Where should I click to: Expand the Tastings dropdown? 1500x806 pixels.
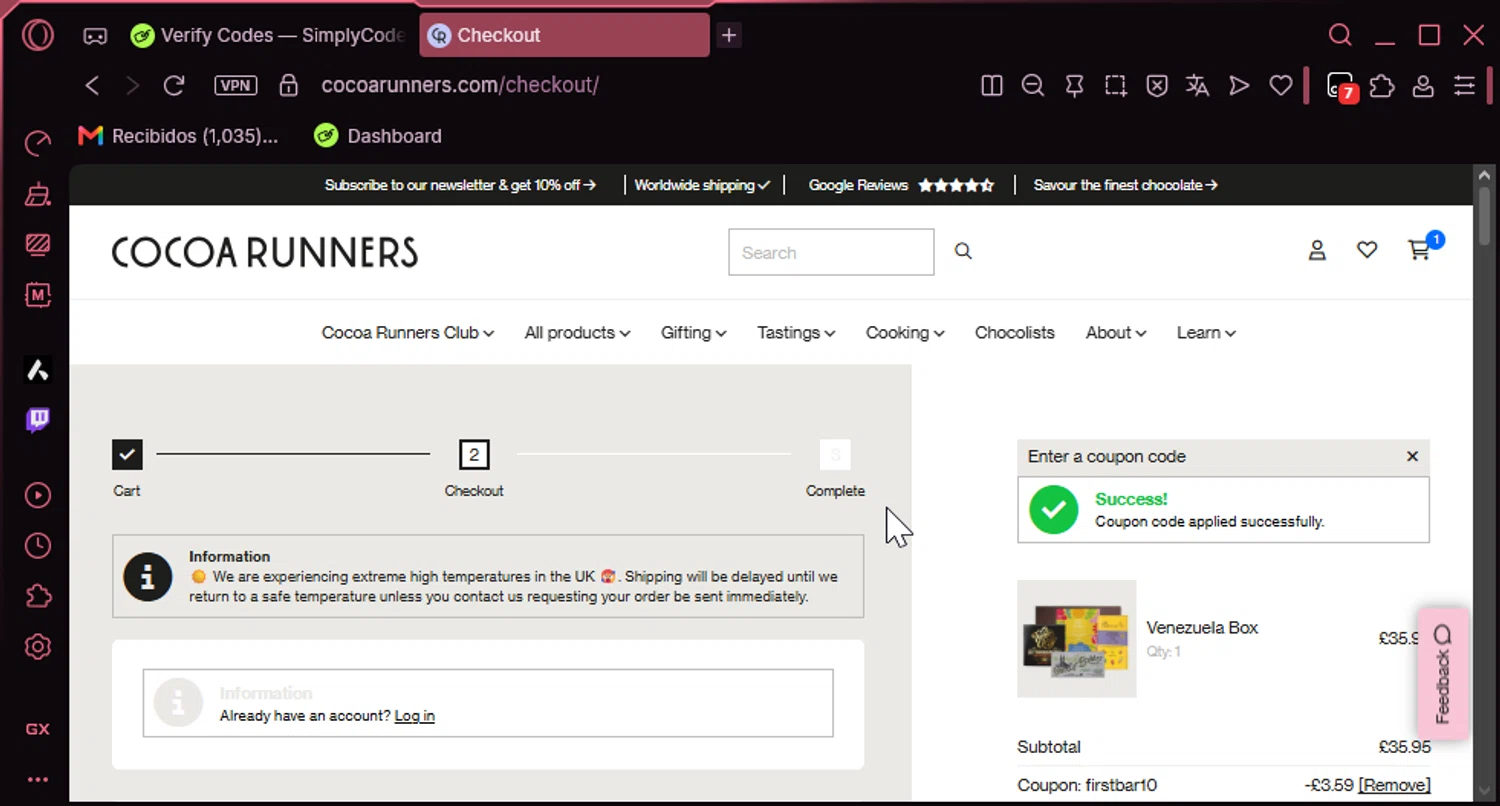[796, 333]
